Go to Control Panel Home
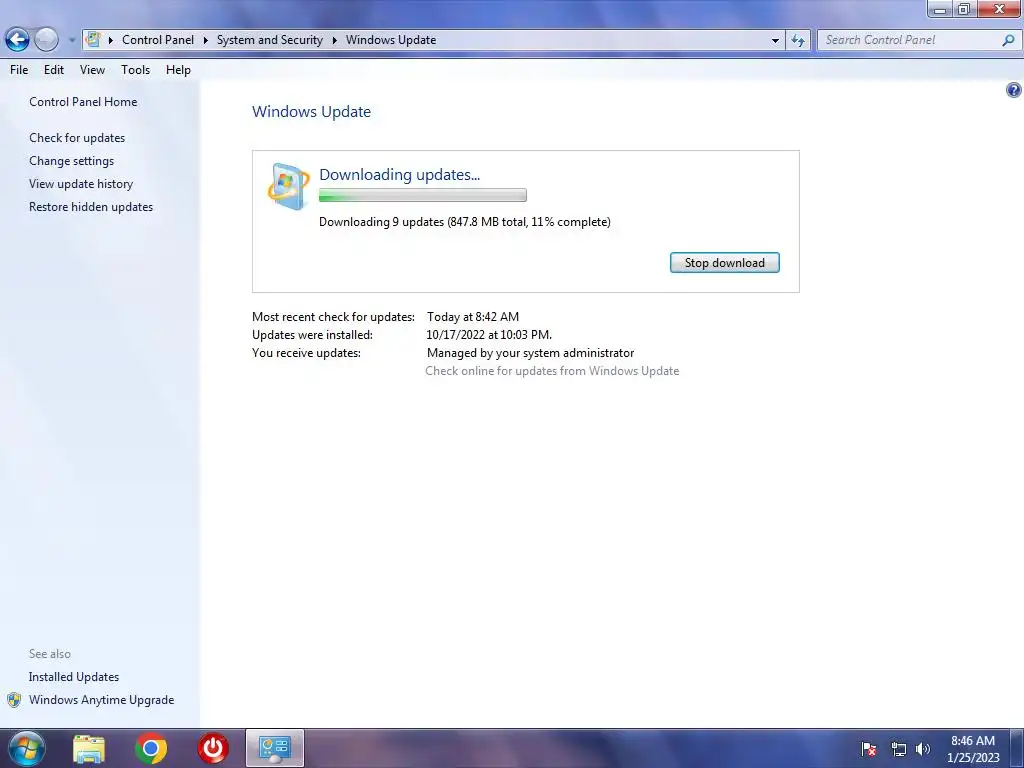Screen dimensions: 1024x768 83,102
